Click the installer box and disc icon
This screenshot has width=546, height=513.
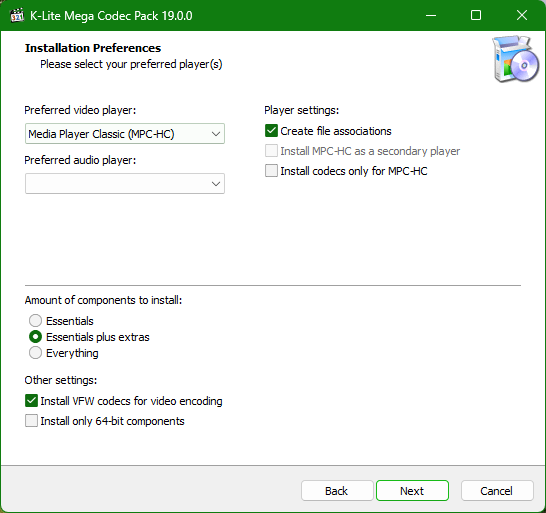click(516, 59)
